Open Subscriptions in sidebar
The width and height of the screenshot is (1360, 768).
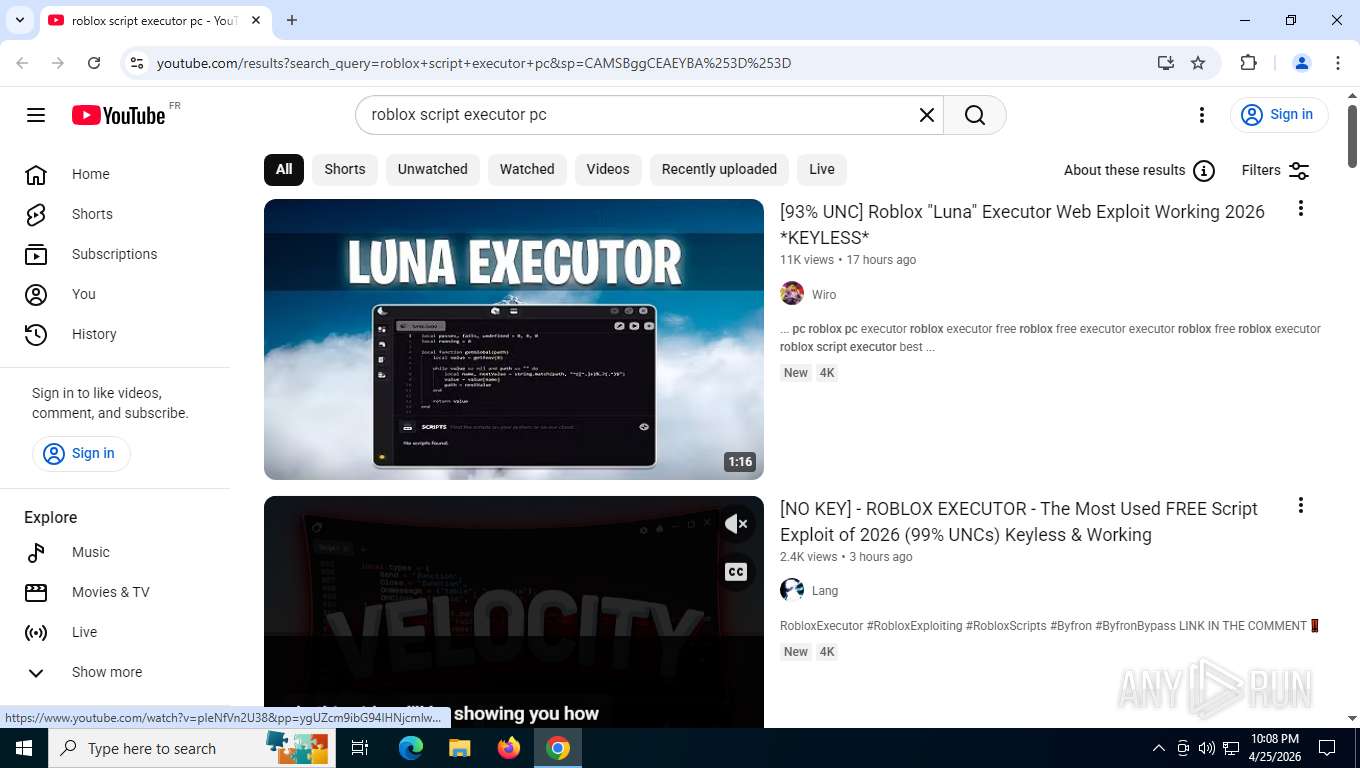point(115,254)
